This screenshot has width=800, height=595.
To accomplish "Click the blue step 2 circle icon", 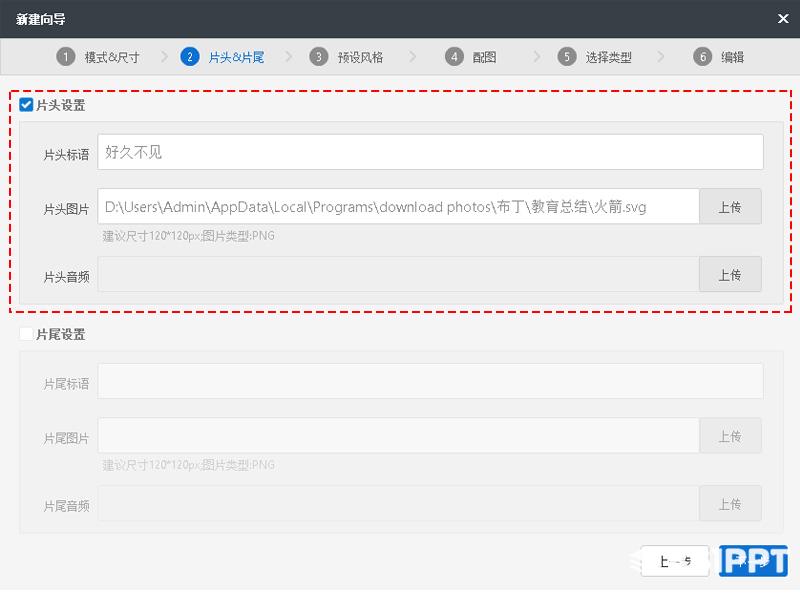I will tap(189, 57).
